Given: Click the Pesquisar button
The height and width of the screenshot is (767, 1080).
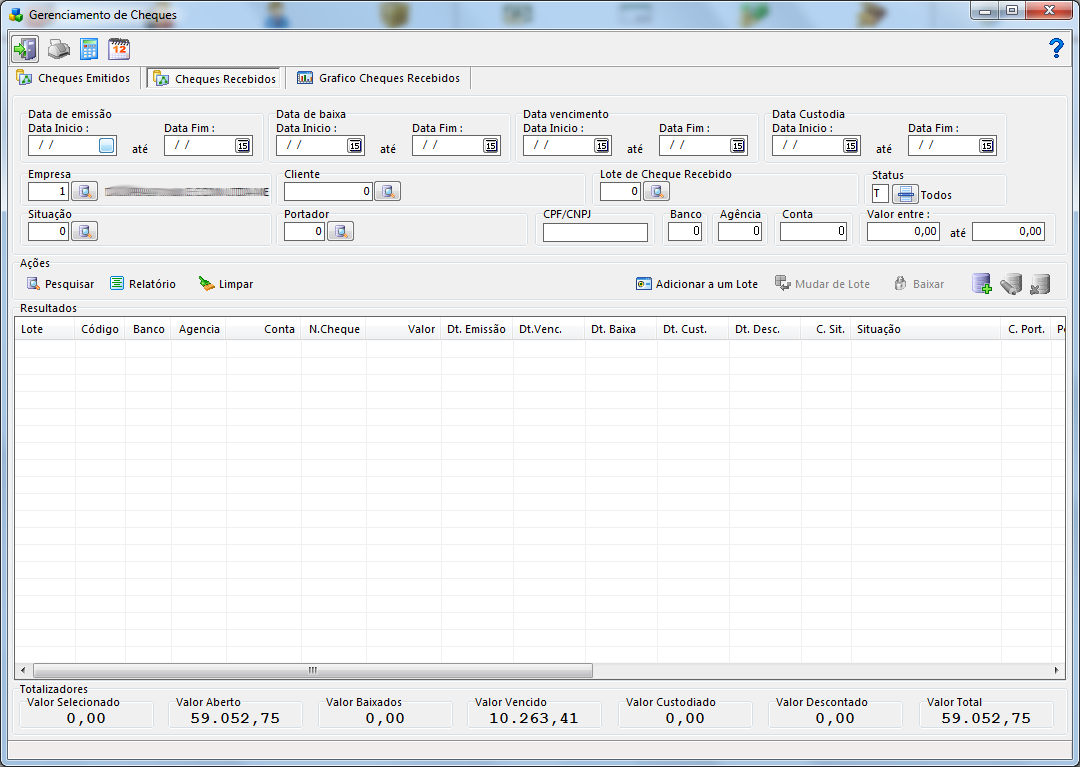Looking at the screenshot, I should [x=60, y=284].
